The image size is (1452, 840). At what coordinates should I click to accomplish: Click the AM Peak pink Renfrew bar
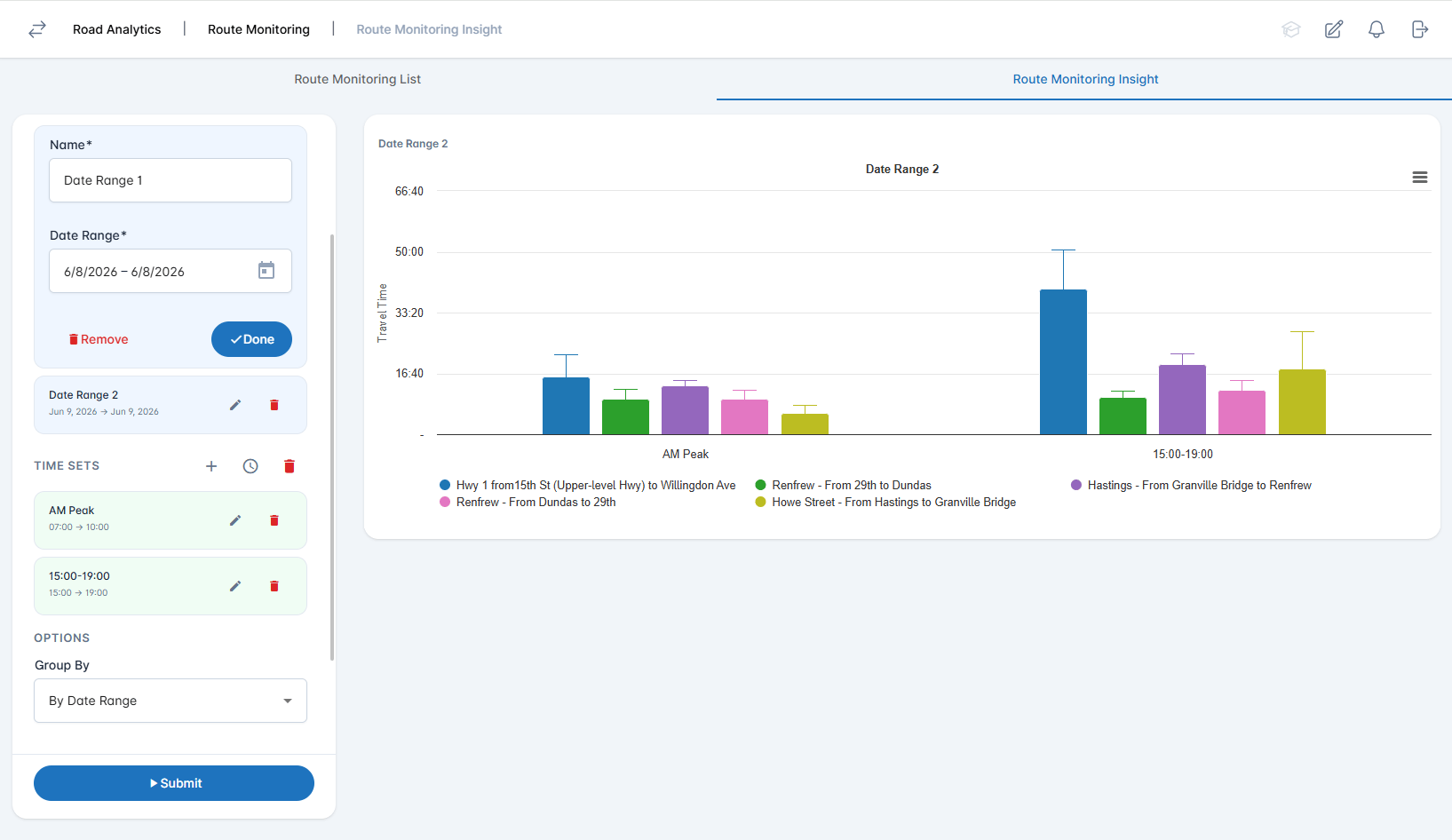click(x=744, y=417)
